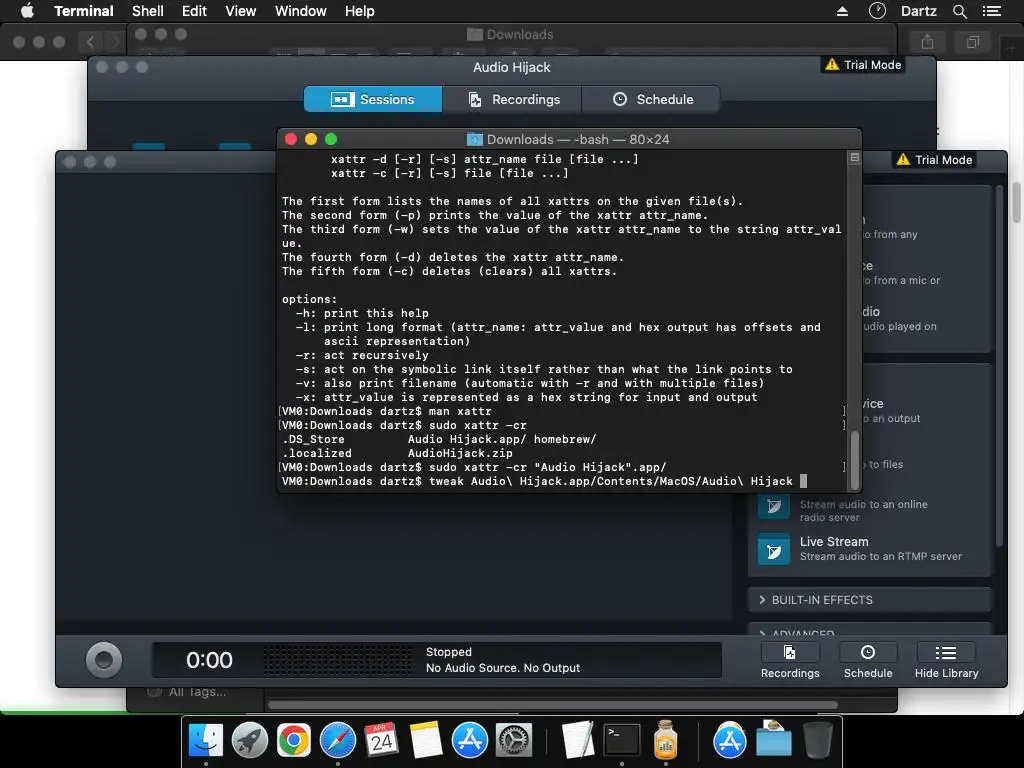
Task: Open the Trash in the Dock
Action: coord(818,740)
